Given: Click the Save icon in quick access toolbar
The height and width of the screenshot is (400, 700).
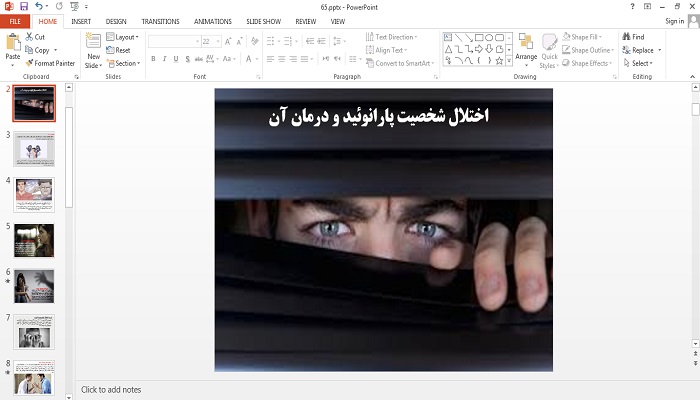Looking at the screenshot, I should tap(24, 6).
